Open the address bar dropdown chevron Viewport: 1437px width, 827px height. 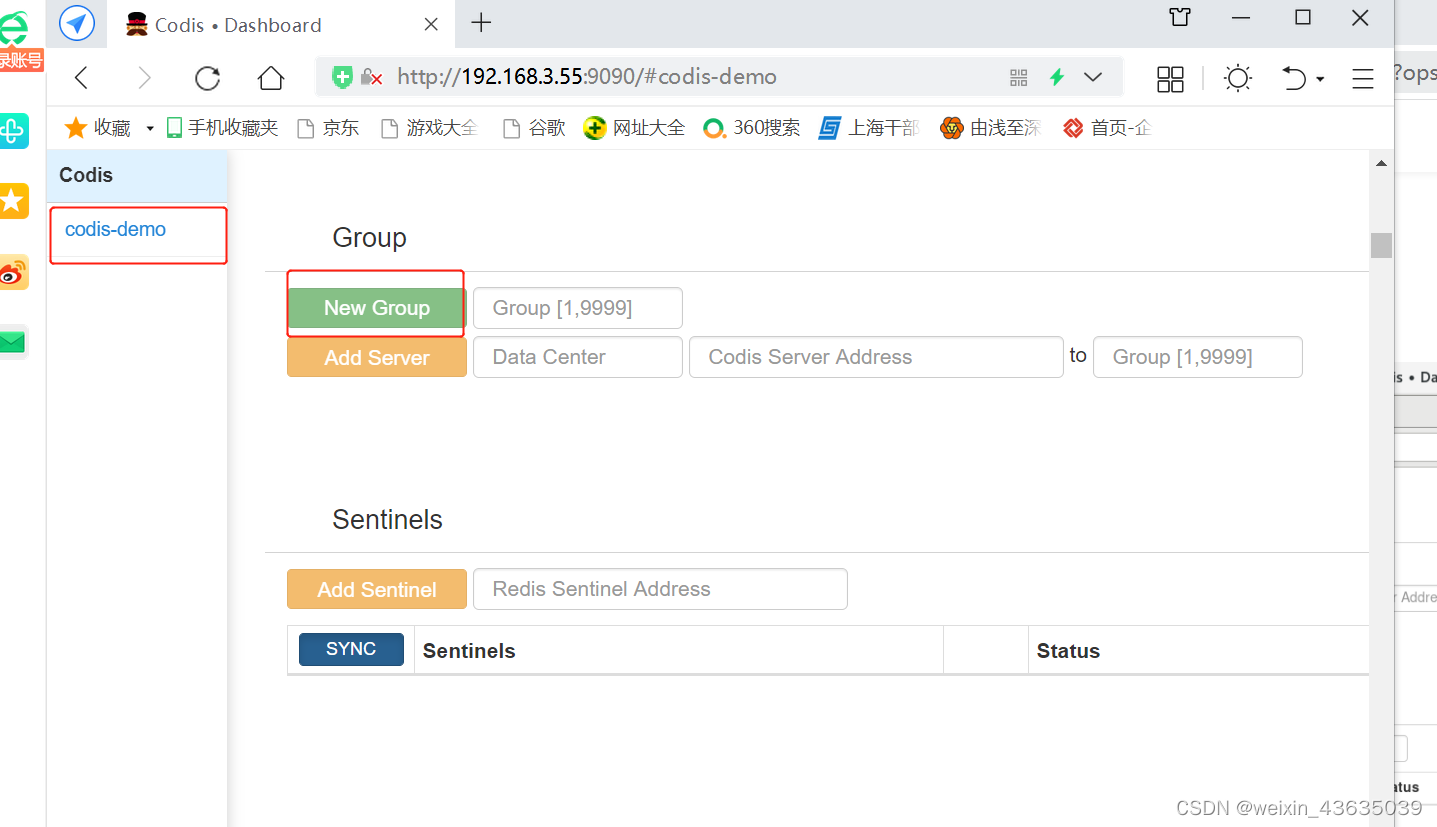(x=1093, y=77)
